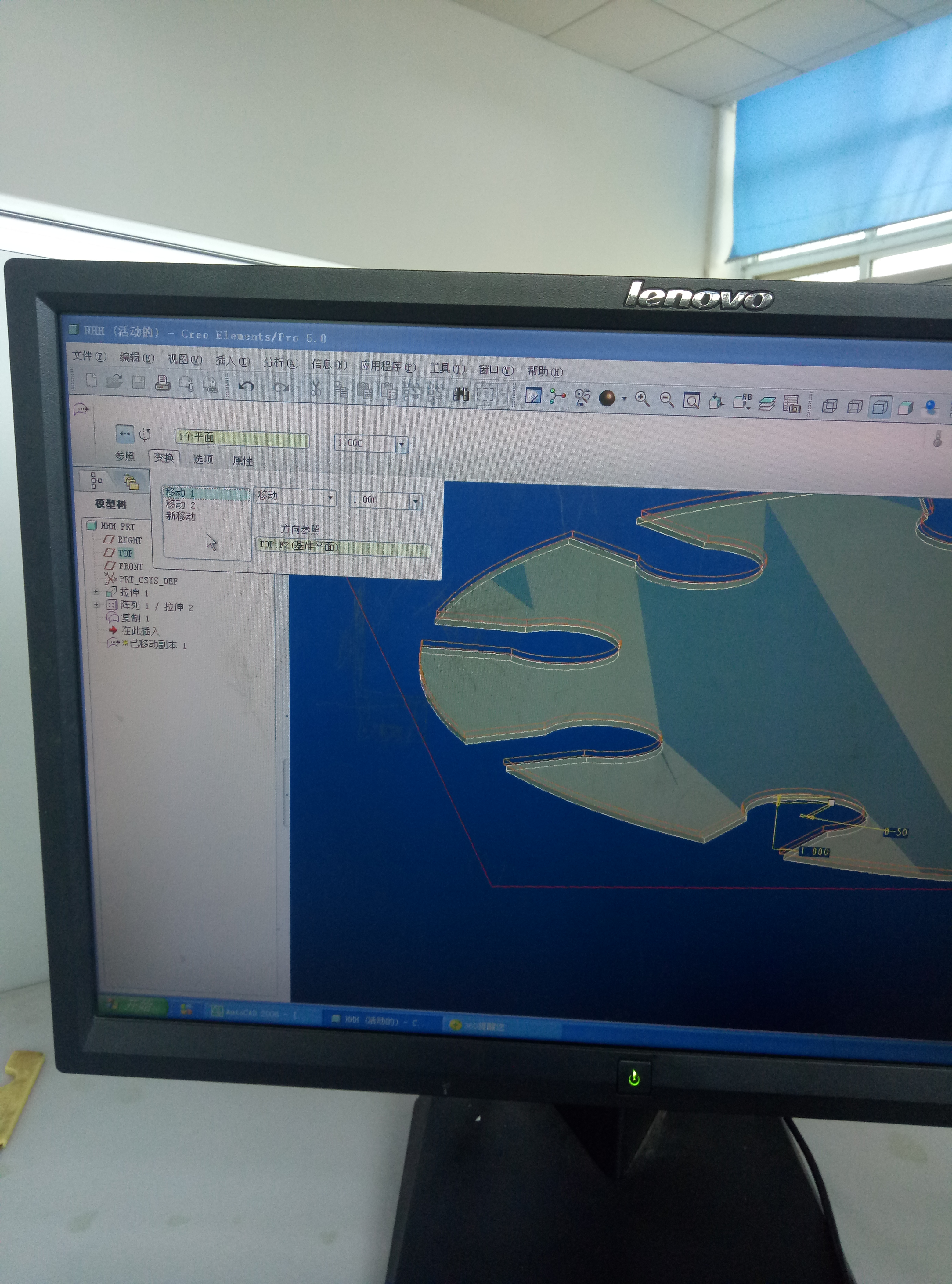This screenshot has height=1284, width=952.
Task: Click the Undo arrow icon
Action: coord(246,386)
